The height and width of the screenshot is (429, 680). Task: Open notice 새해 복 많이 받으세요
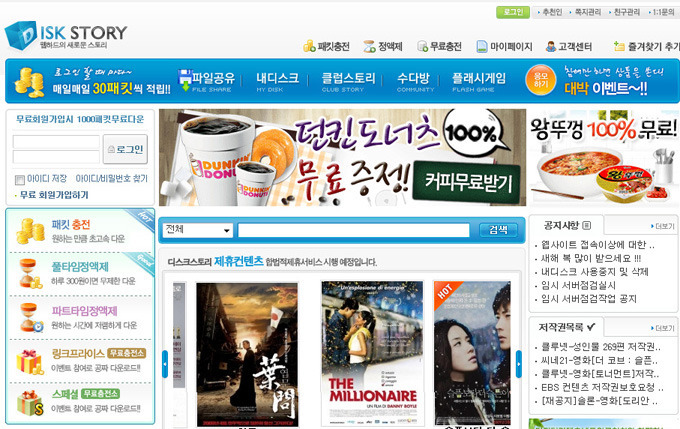coord(591,258)
